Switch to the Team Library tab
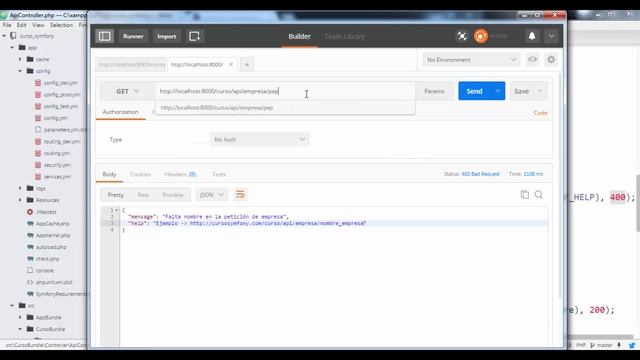The image size is (640, 360). click(x=345, y=36)
